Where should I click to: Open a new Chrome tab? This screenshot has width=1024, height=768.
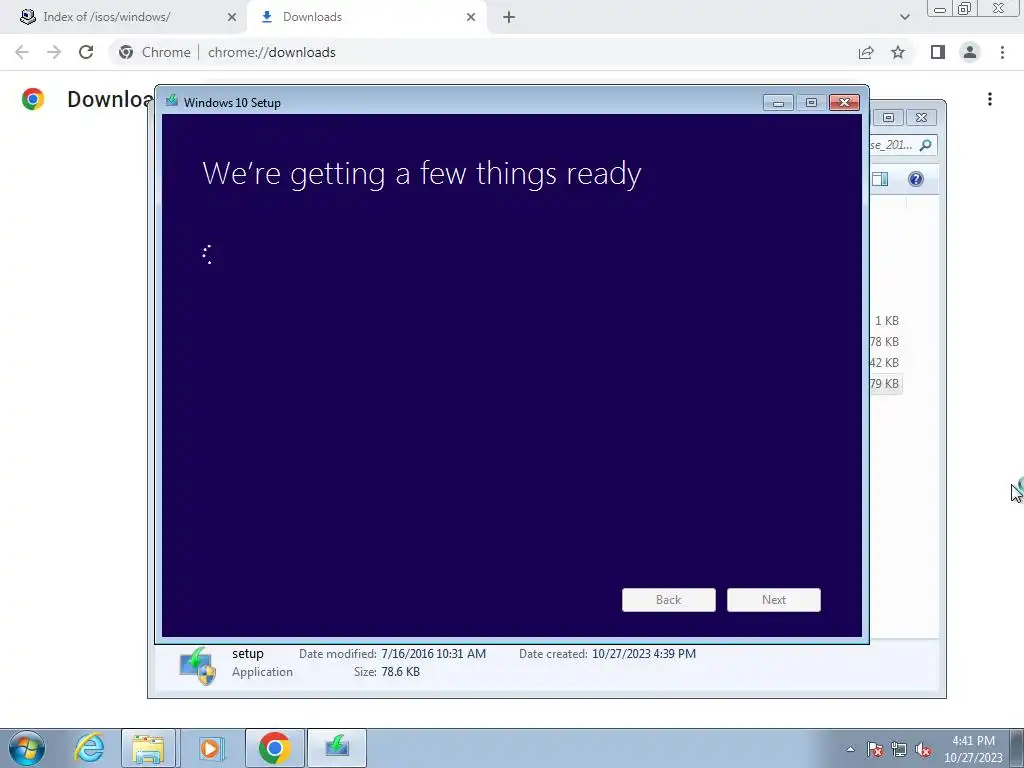pyautogui.click(x=509, y=17)
